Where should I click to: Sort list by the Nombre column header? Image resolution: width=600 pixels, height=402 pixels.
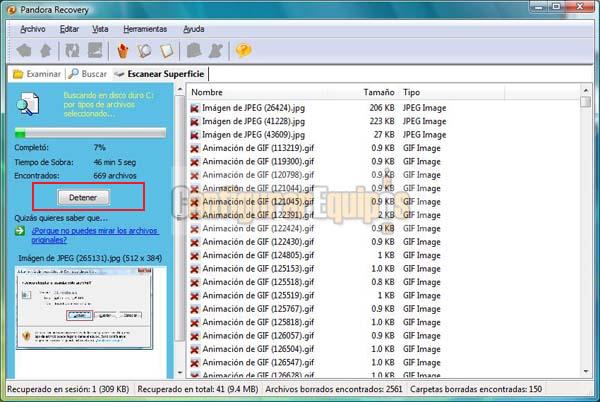coord(207,92)
